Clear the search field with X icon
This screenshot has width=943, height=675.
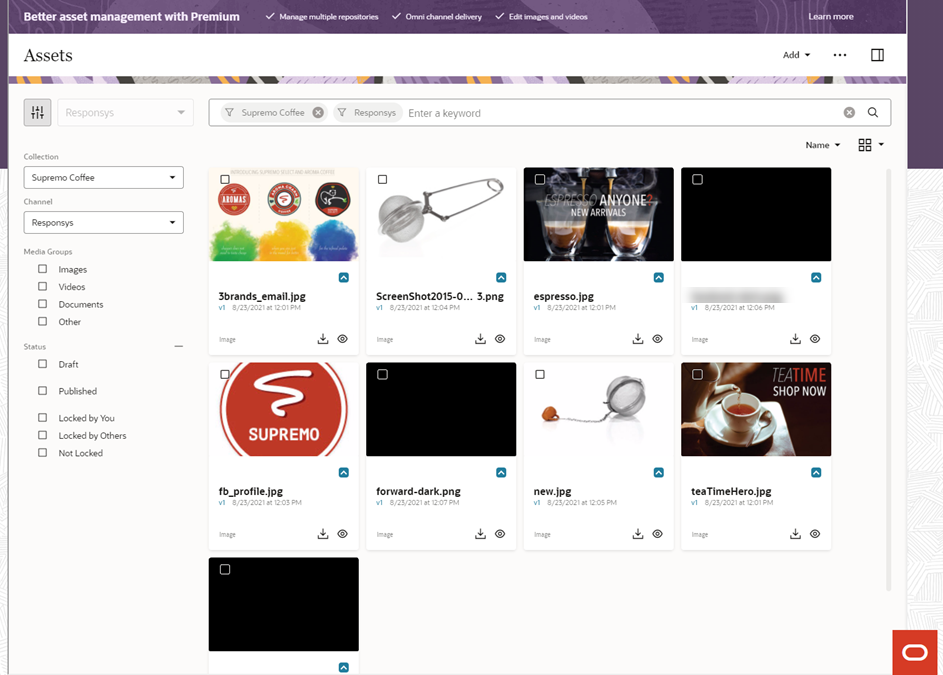pyautogui.click(x=849, y=112)
